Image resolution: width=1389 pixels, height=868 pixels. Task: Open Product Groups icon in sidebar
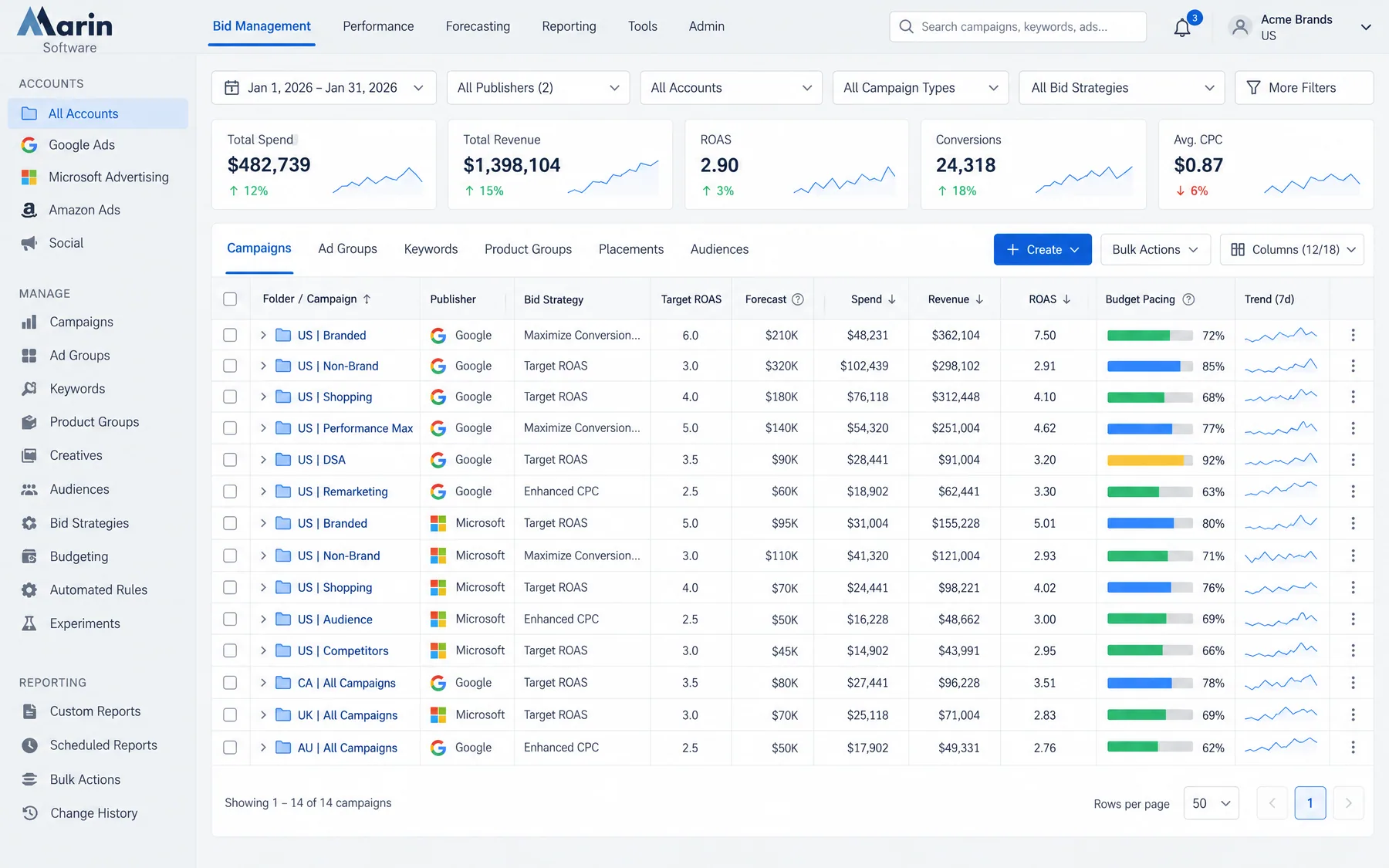pos(29,422)
